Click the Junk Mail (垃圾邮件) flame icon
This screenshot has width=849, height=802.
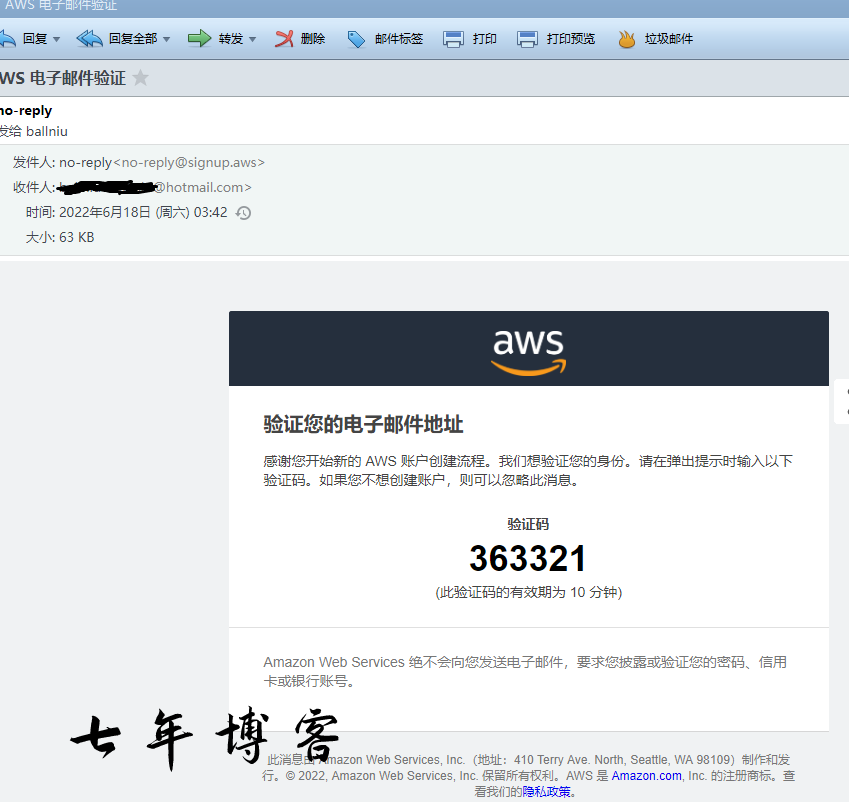[x=626, y=39]
